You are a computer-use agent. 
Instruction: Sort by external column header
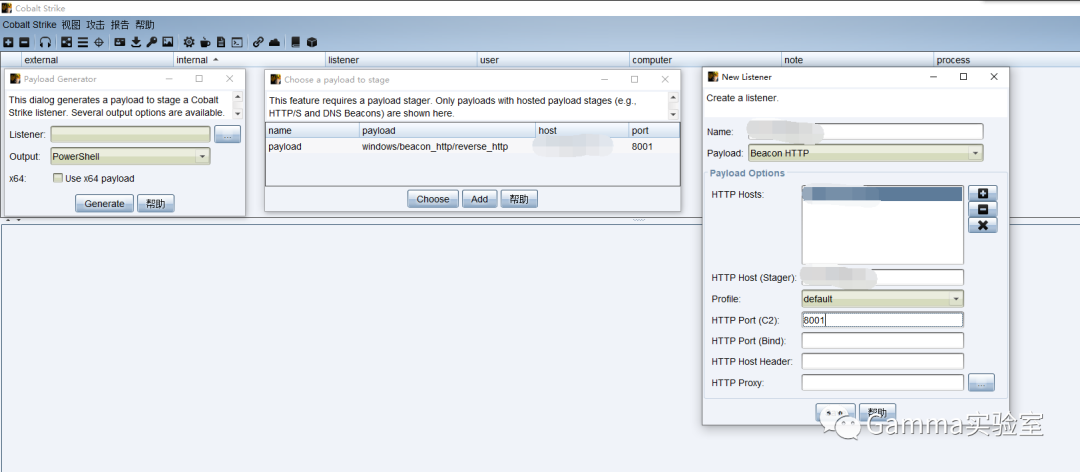coord(98,60)
